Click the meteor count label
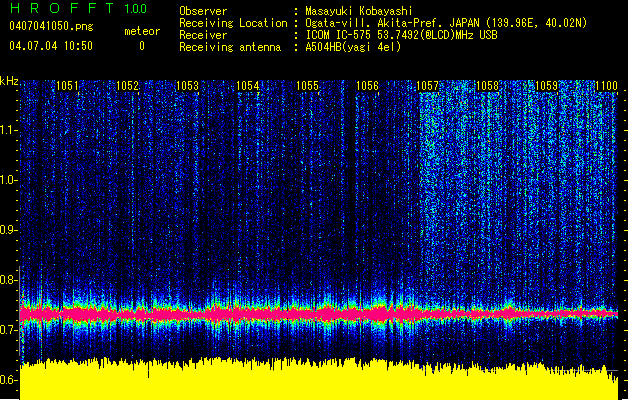Image resolution: width=629 pixels, height=400 pixels. click(141, 31)
